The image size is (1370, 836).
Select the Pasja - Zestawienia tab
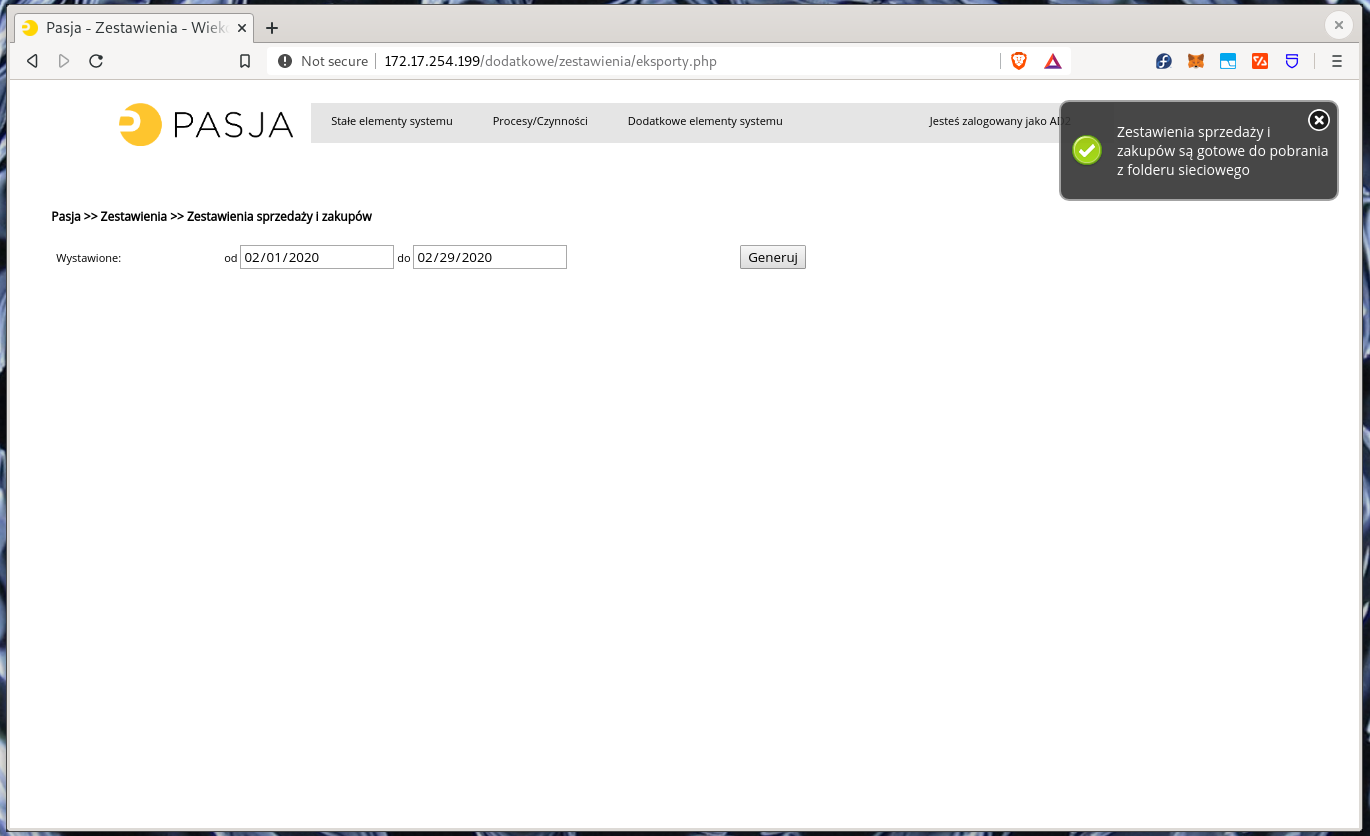[134, 28]
